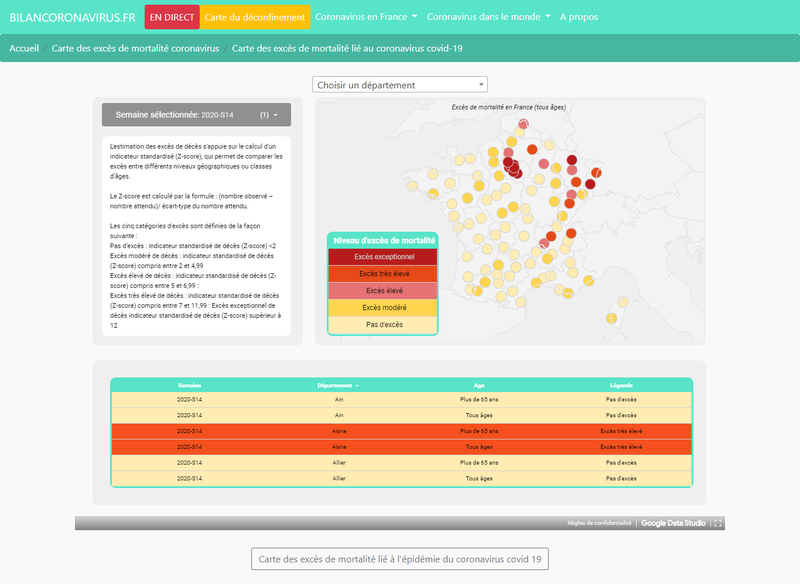Click the fullscreen icon in the Data Studio bar

point(718,521)
